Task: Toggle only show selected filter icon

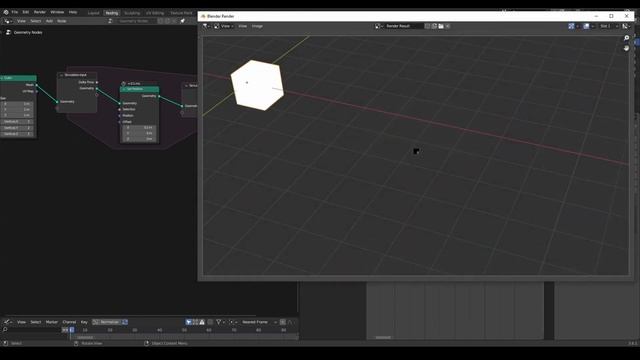Action: click(x=189, y=322)
